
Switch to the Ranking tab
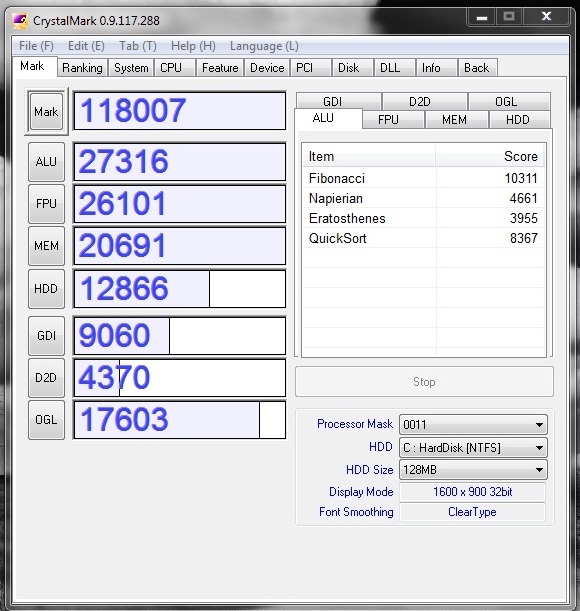tap(82, 68)
